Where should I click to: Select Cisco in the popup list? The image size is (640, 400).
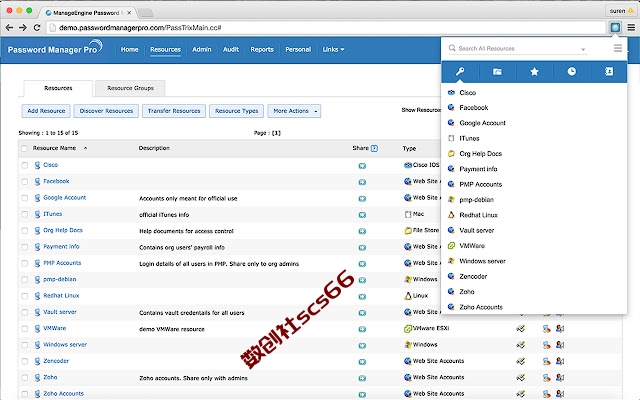[x=468, y=93]
